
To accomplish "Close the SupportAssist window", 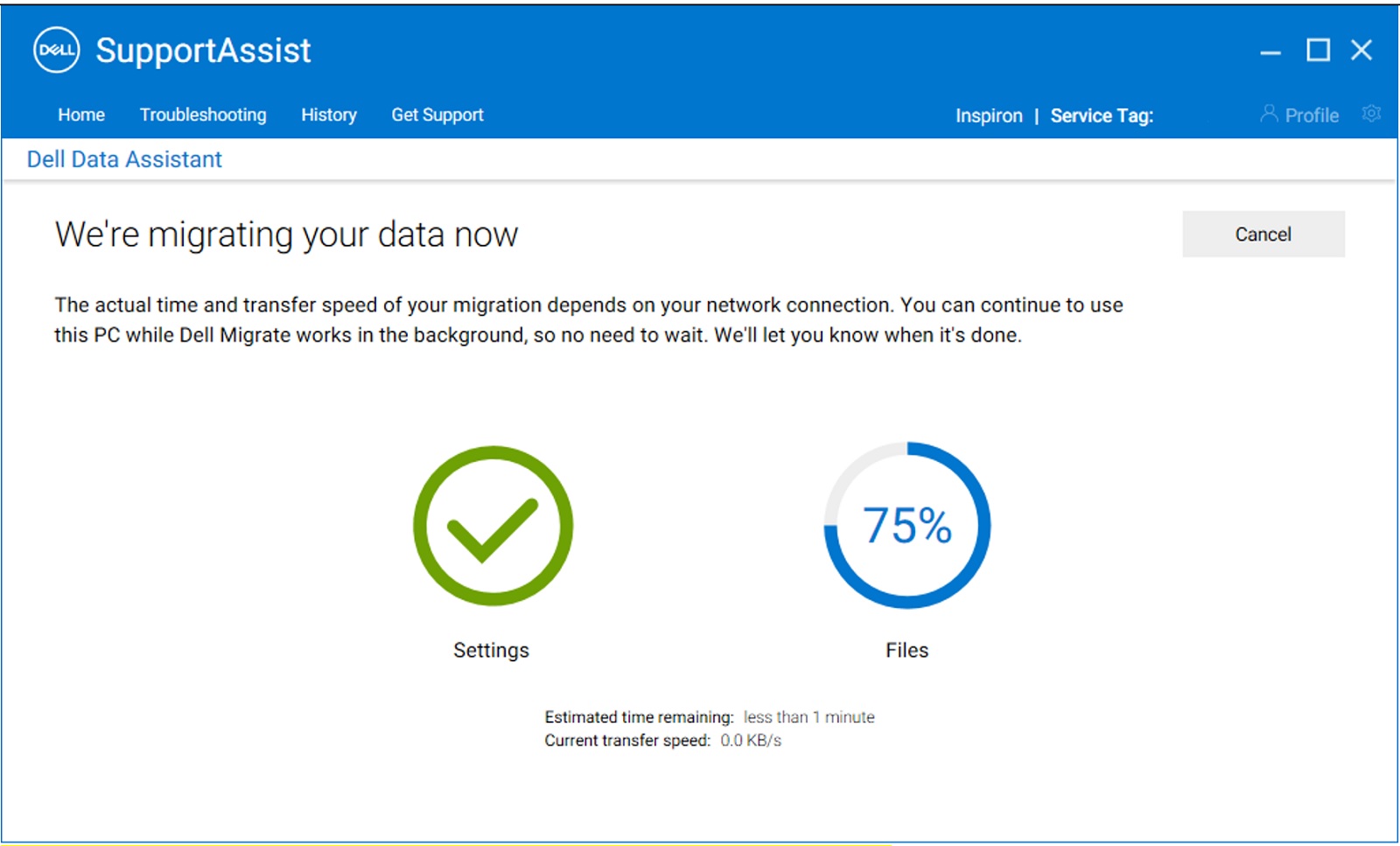I will click(1361, 50).
